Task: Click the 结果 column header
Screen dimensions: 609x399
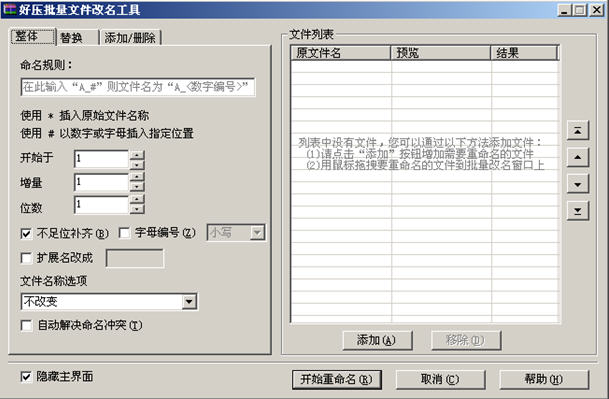Action: (x=525, y=53)
